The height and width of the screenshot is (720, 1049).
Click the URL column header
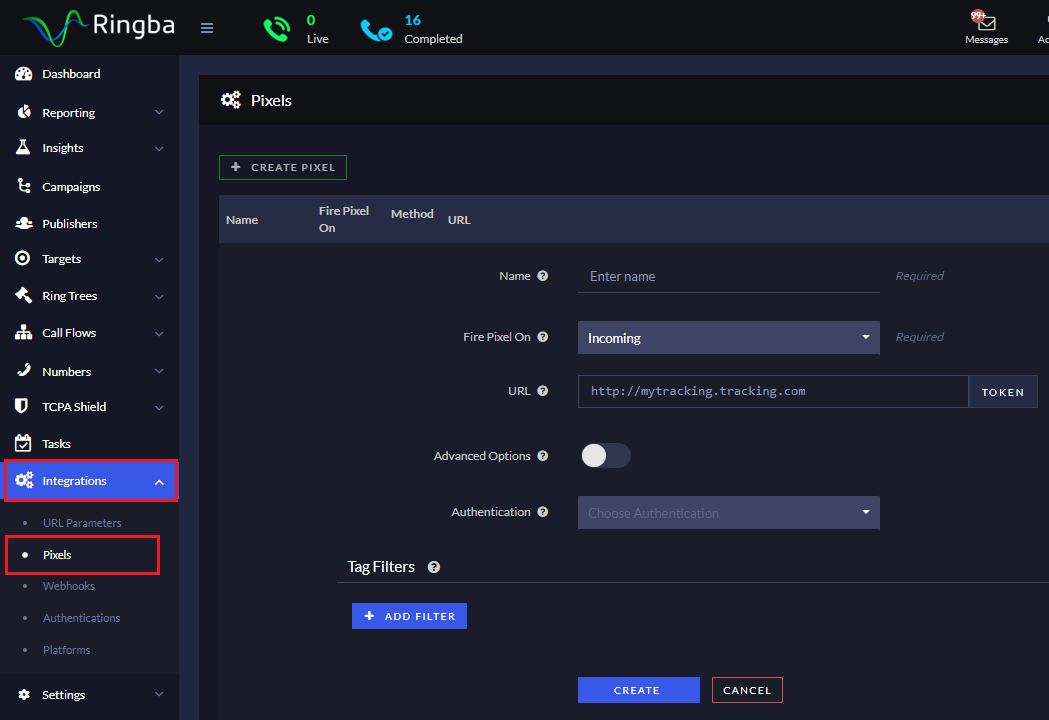click(x=459, y=219)
